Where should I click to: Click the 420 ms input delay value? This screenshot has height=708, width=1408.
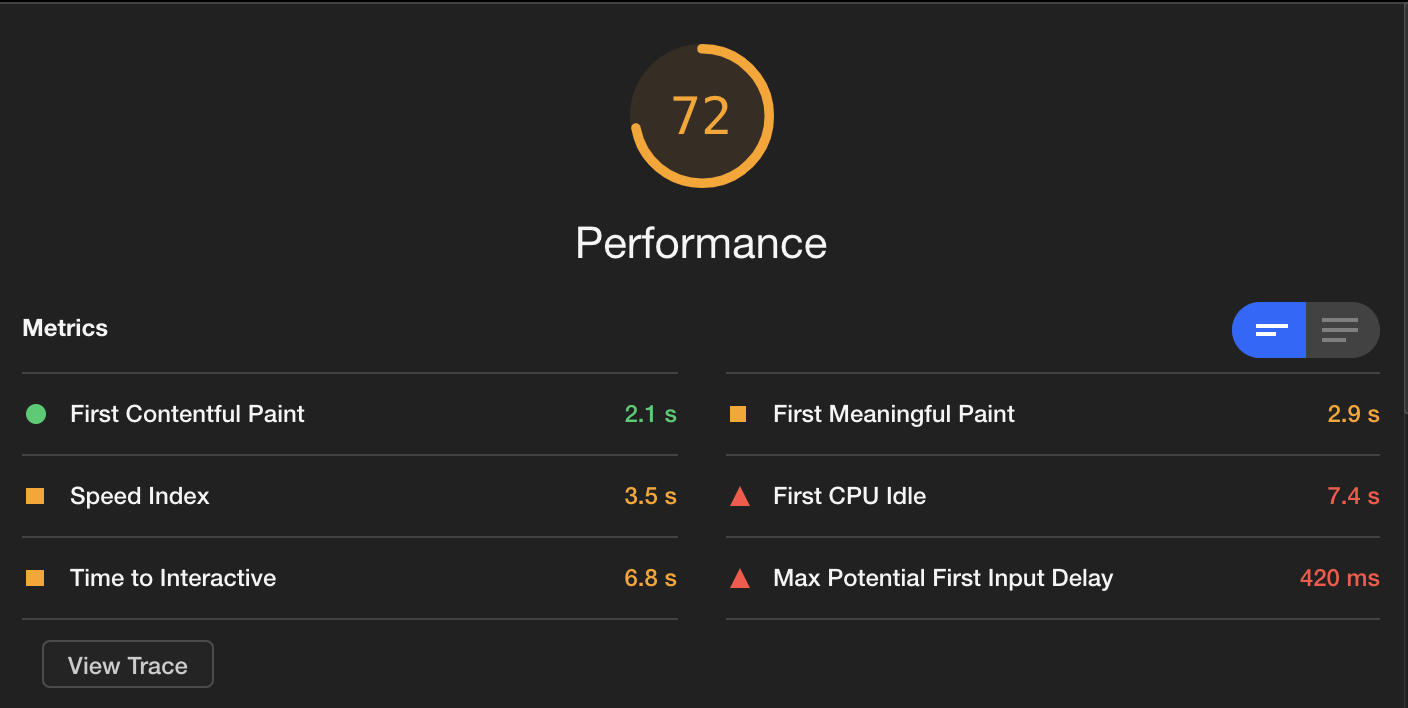point(1340,578)
